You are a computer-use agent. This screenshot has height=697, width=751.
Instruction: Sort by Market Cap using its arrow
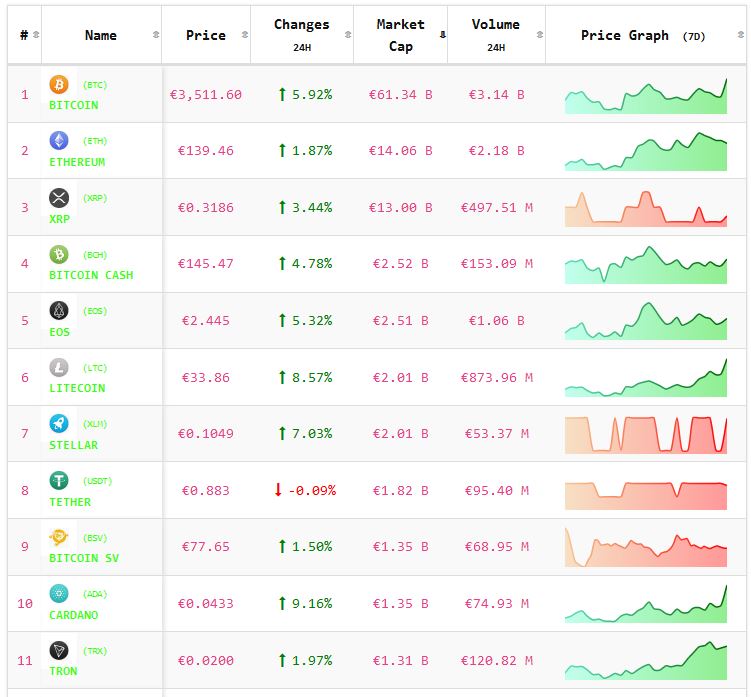point(442,35)
